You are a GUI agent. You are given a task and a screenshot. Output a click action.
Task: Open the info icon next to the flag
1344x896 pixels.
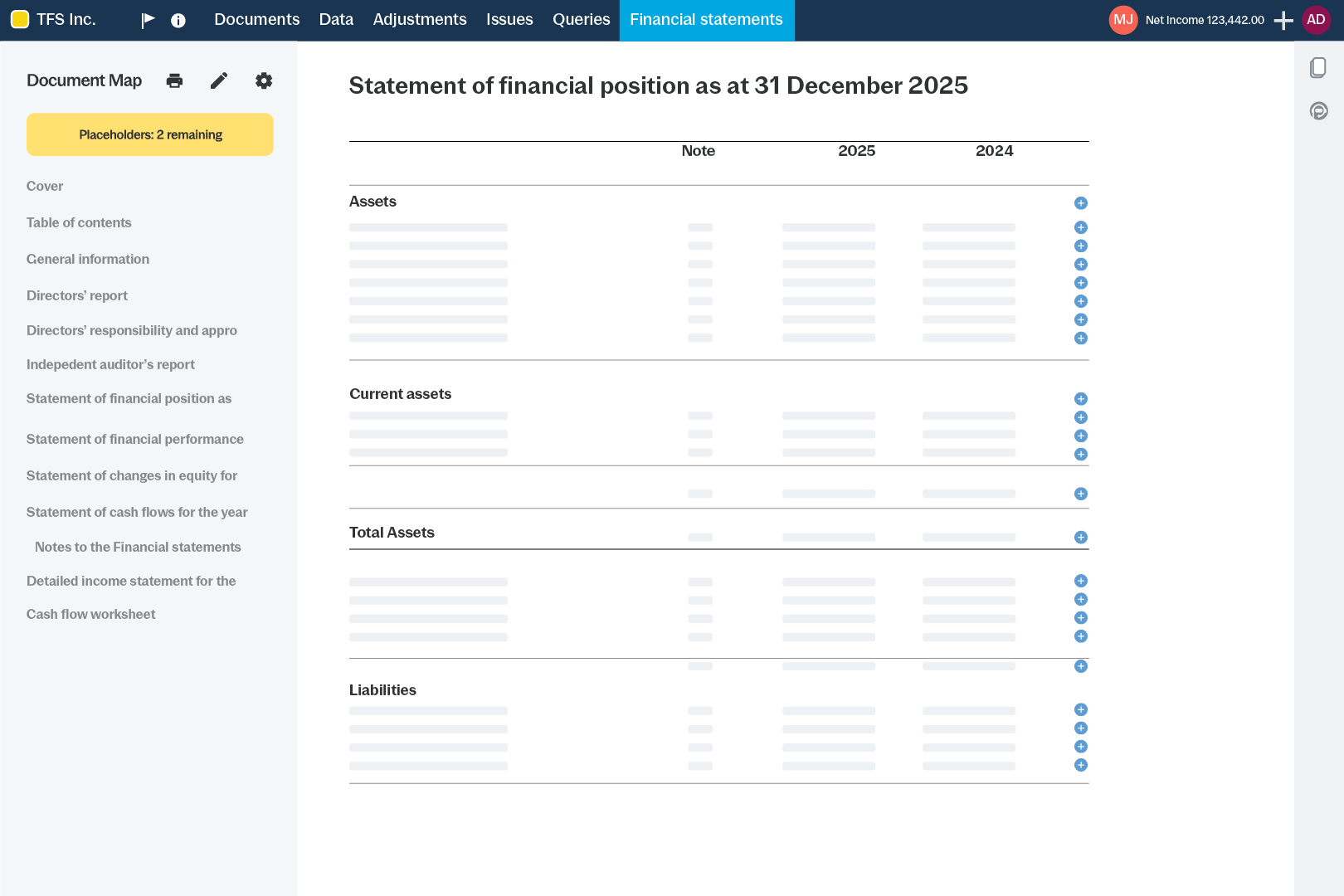click(x=178, y=19)
